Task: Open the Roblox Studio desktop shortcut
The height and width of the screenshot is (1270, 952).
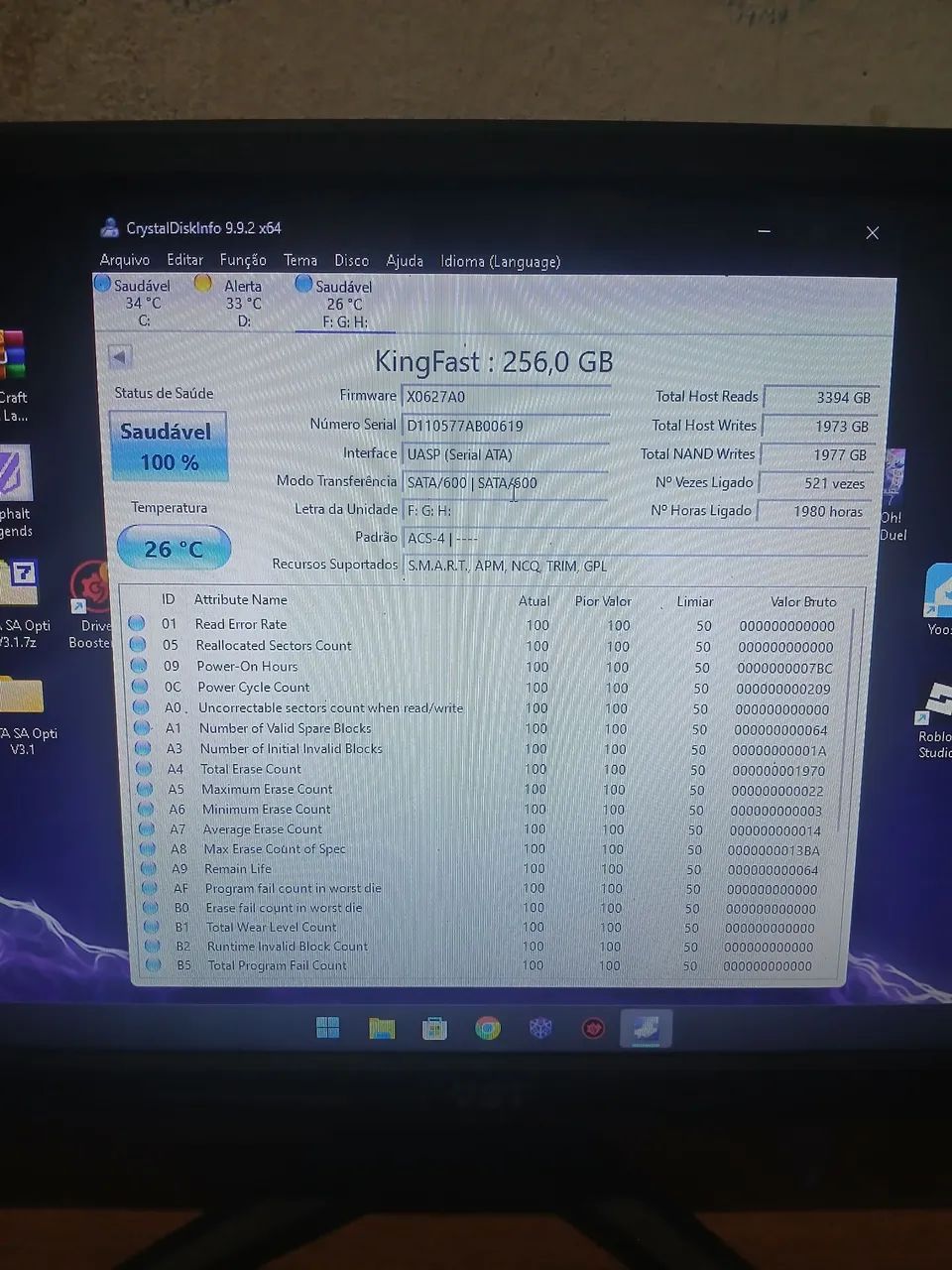Action: [x=934, y=719]
